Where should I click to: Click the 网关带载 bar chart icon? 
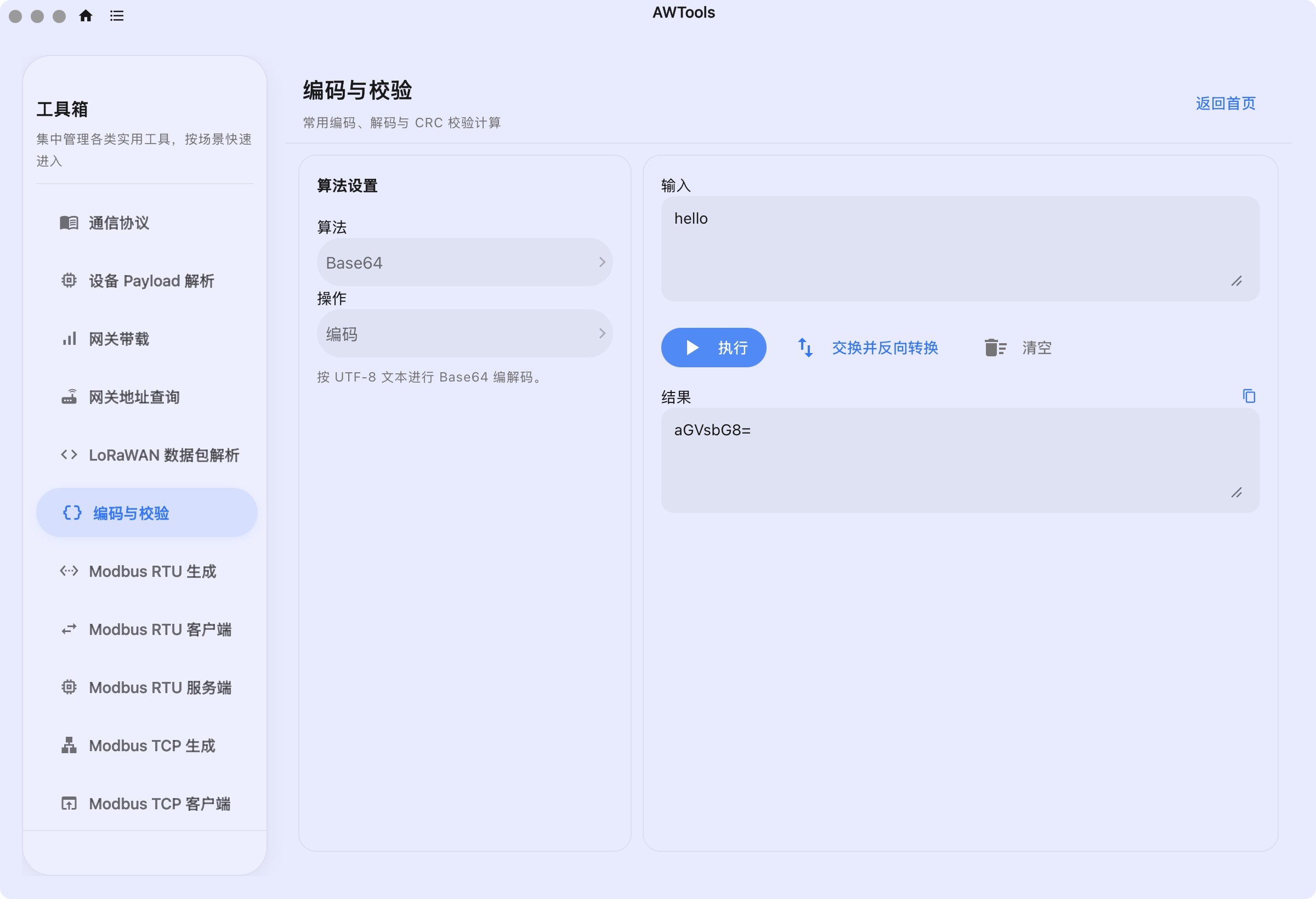point(69,339)
